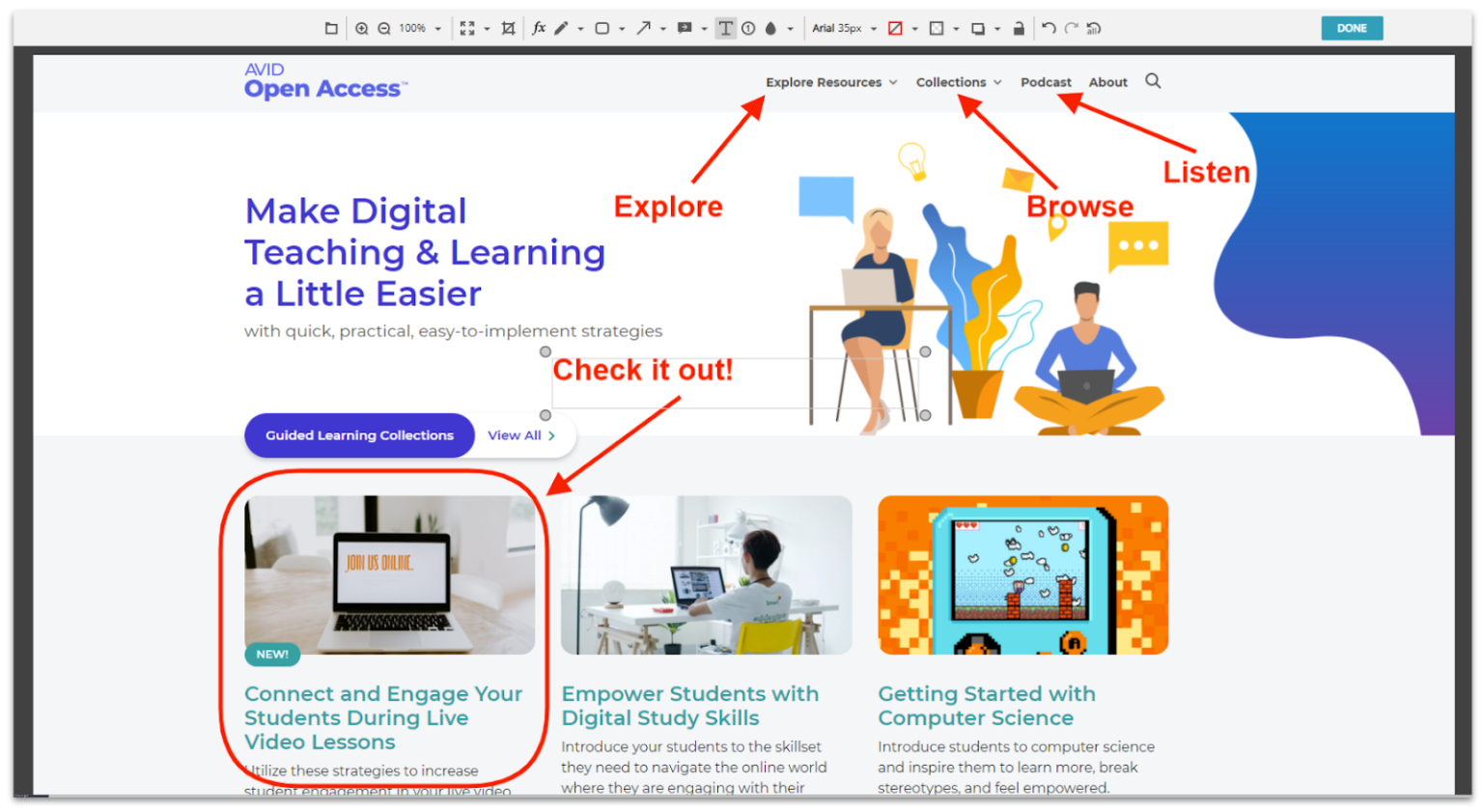Go to the Podcast page
Image resolution: width=1483 pixels, height=812 pixels.
coord(1046,82)
